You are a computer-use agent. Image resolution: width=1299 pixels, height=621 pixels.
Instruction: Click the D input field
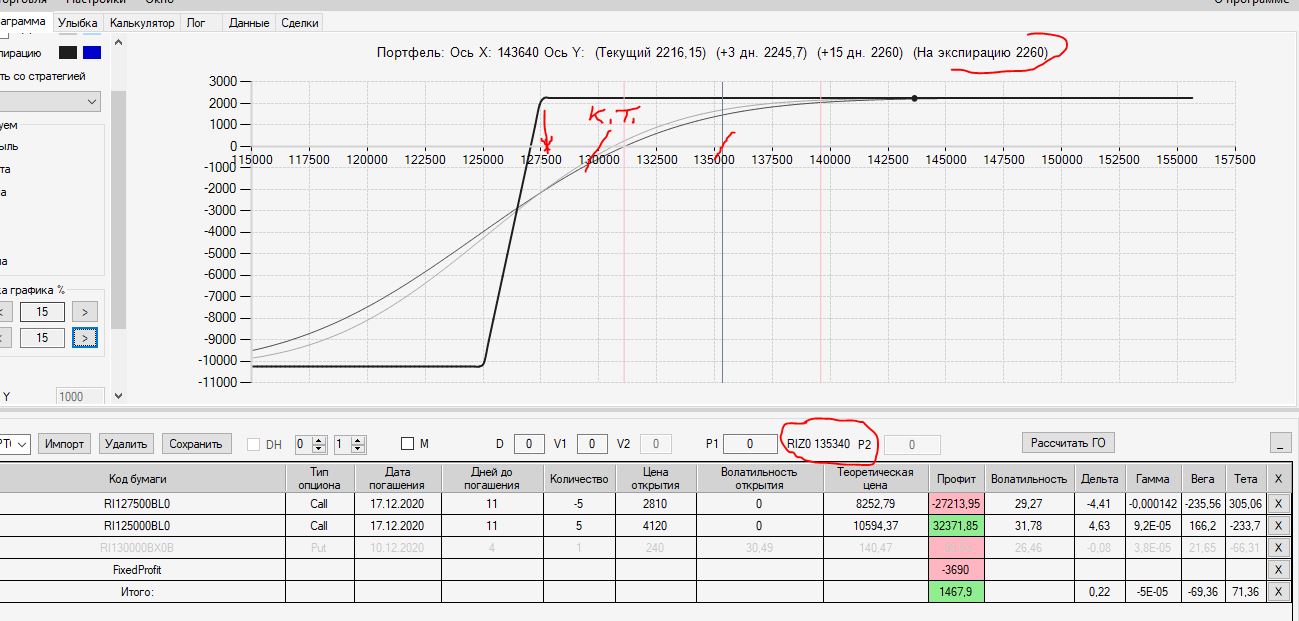tap(529, 443)
